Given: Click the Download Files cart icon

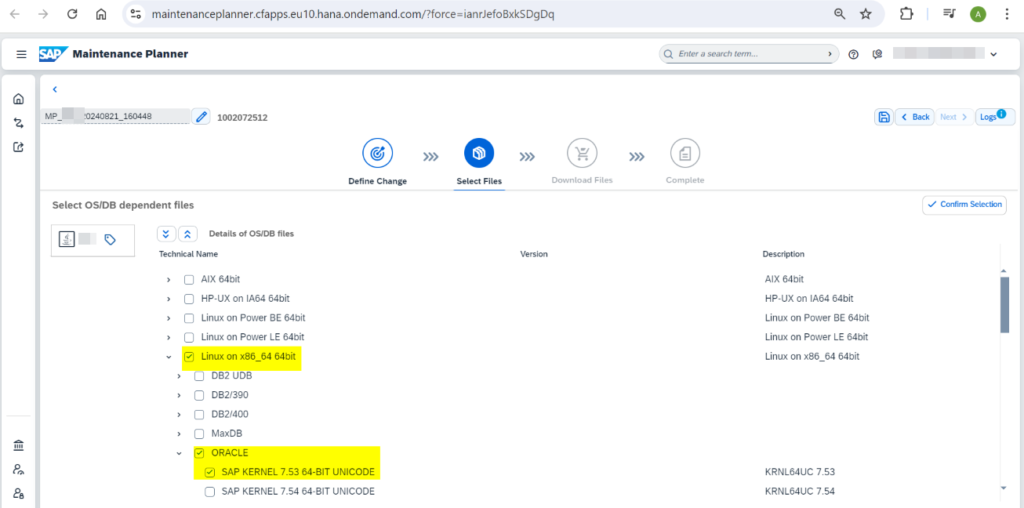Looking at the screenshot, I should [x=582, y=153].
